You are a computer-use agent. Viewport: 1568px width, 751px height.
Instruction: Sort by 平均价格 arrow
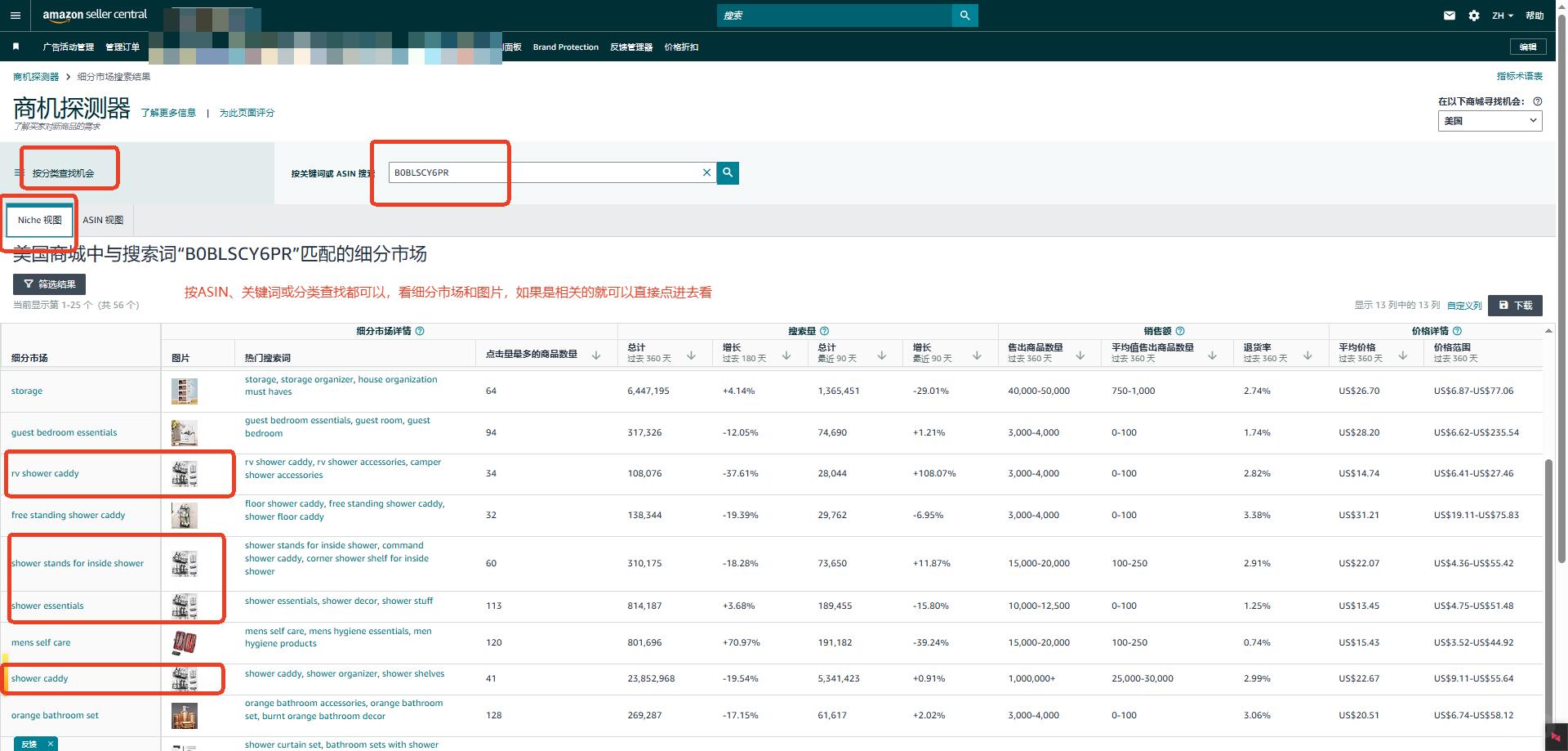(x=1402, y=355)
